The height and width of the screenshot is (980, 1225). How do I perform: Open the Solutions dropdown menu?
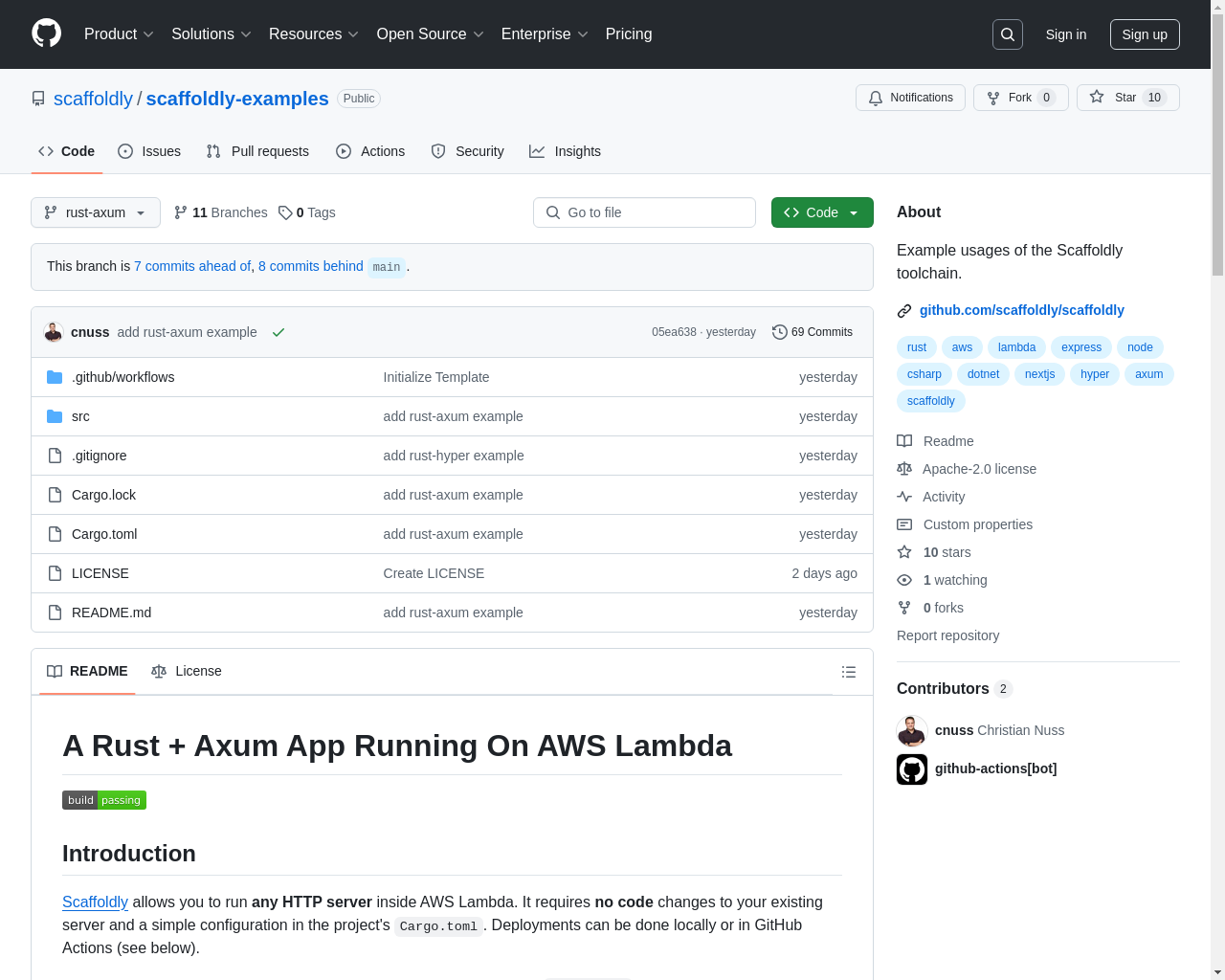click(212, 34)
